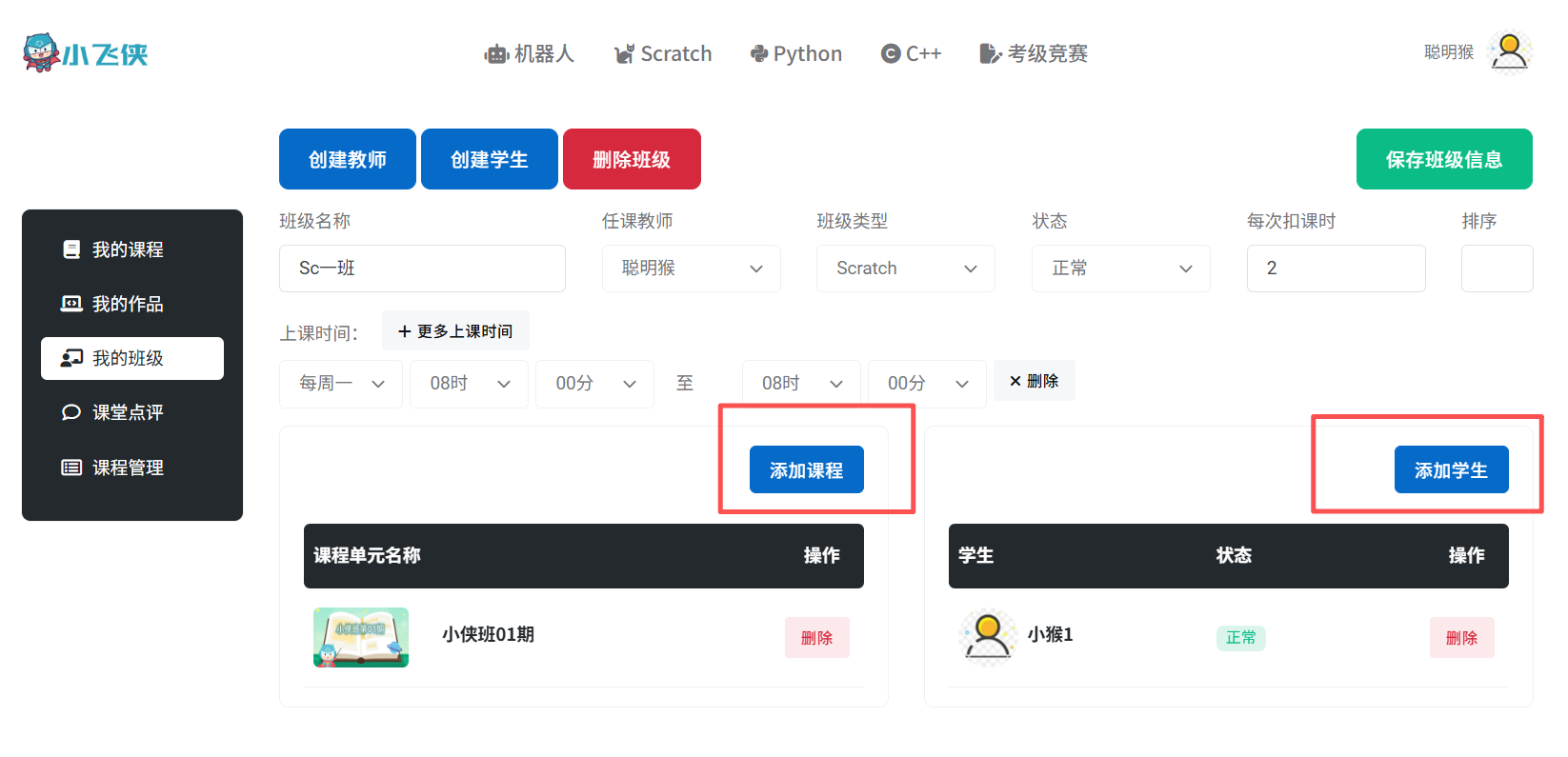Click the 添加学生 button

[1452, 469]
